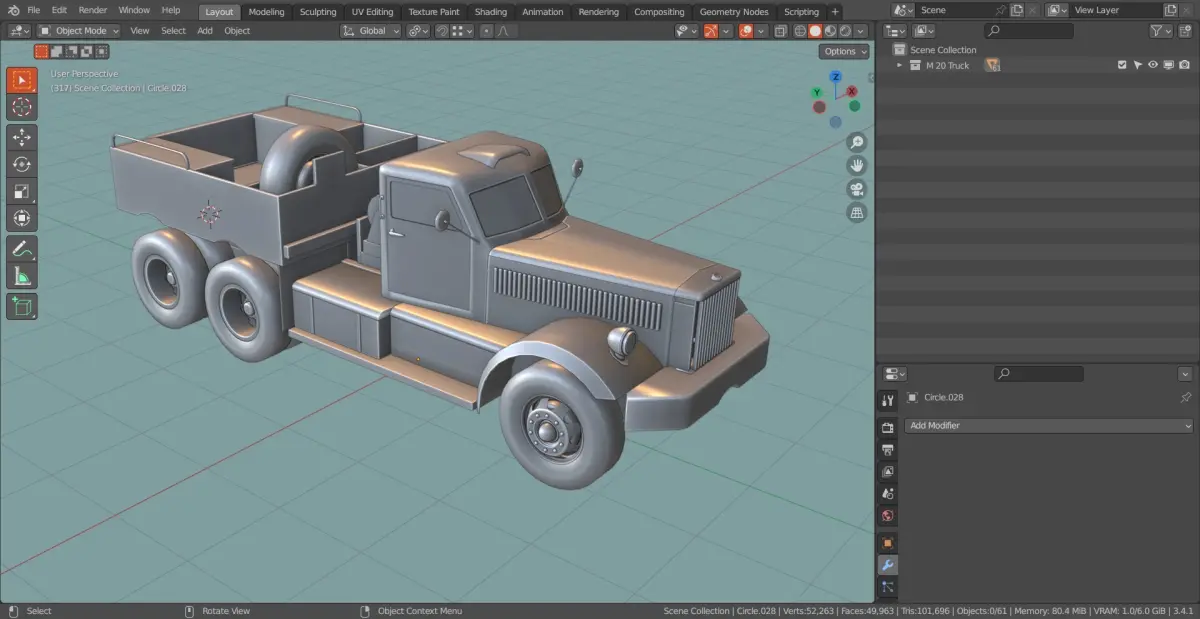
Task: Open the Add Modifier dropdown
Action: (x=1050, y=426)
